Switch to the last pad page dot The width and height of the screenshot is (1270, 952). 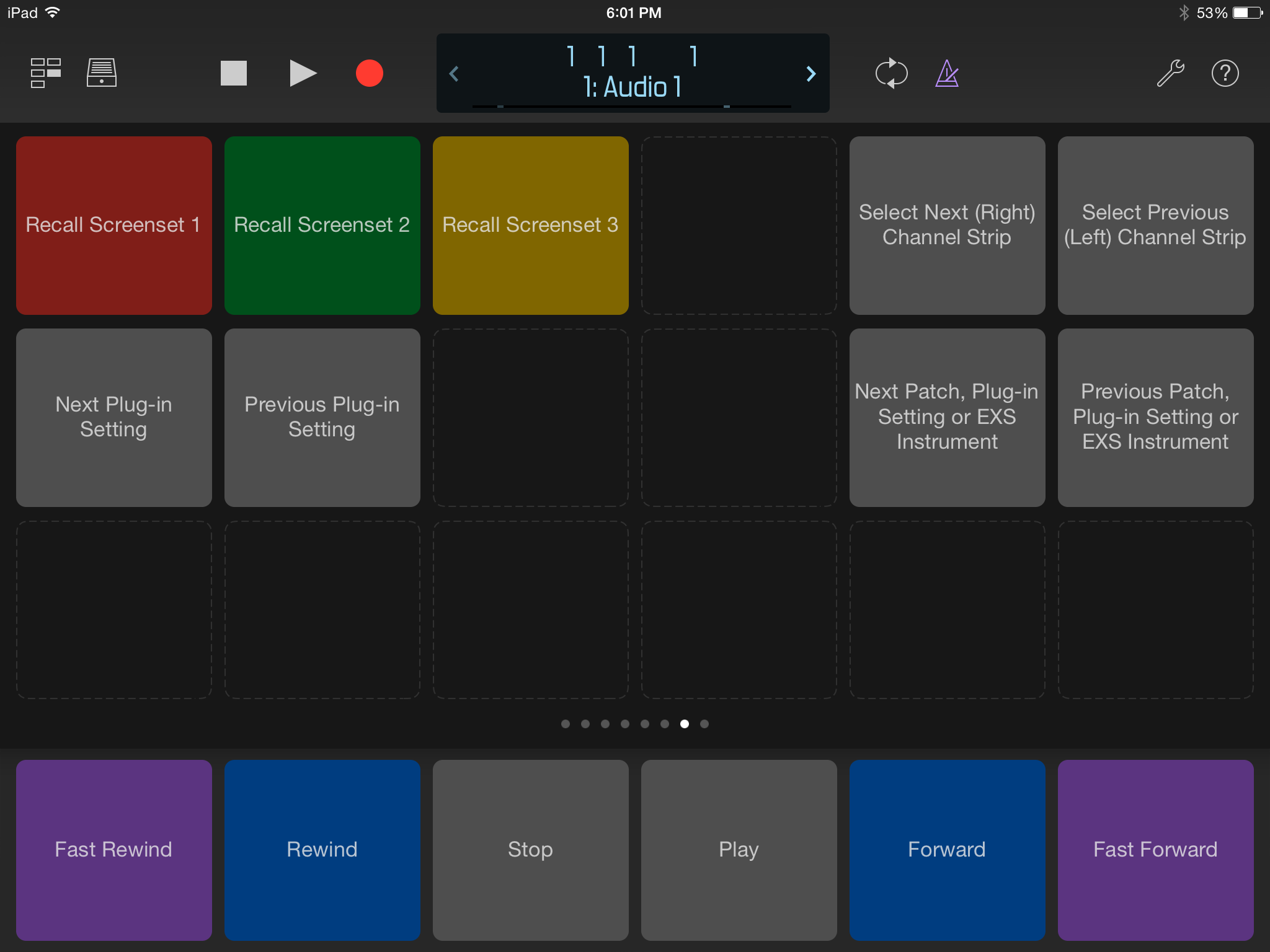tap(704, 723)
